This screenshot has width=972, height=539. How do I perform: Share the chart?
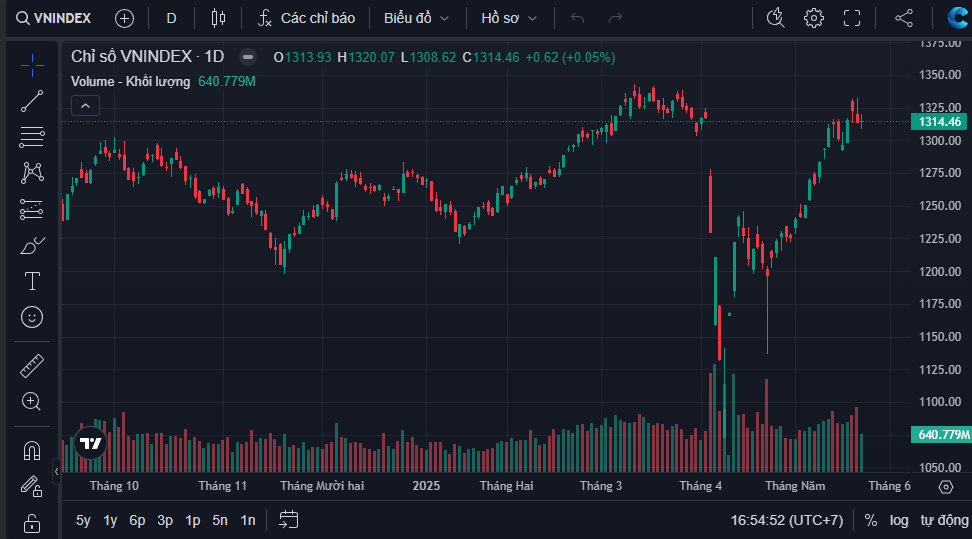(x=904, y=19)
